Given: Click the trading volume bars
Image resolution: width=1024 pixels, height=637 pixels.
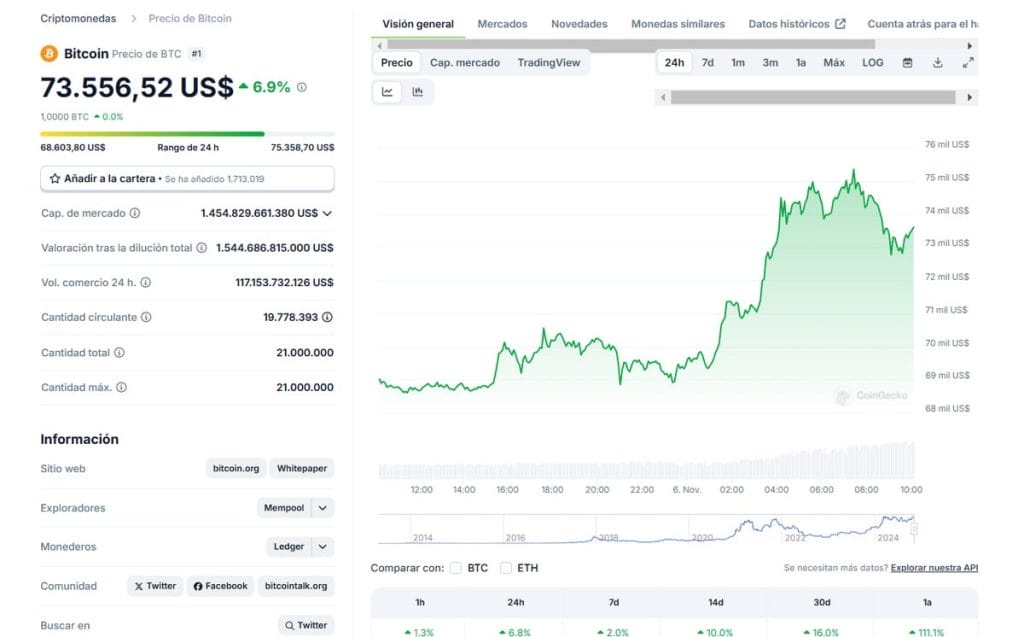Looking at the screenshot, I should tap(647, 461).
